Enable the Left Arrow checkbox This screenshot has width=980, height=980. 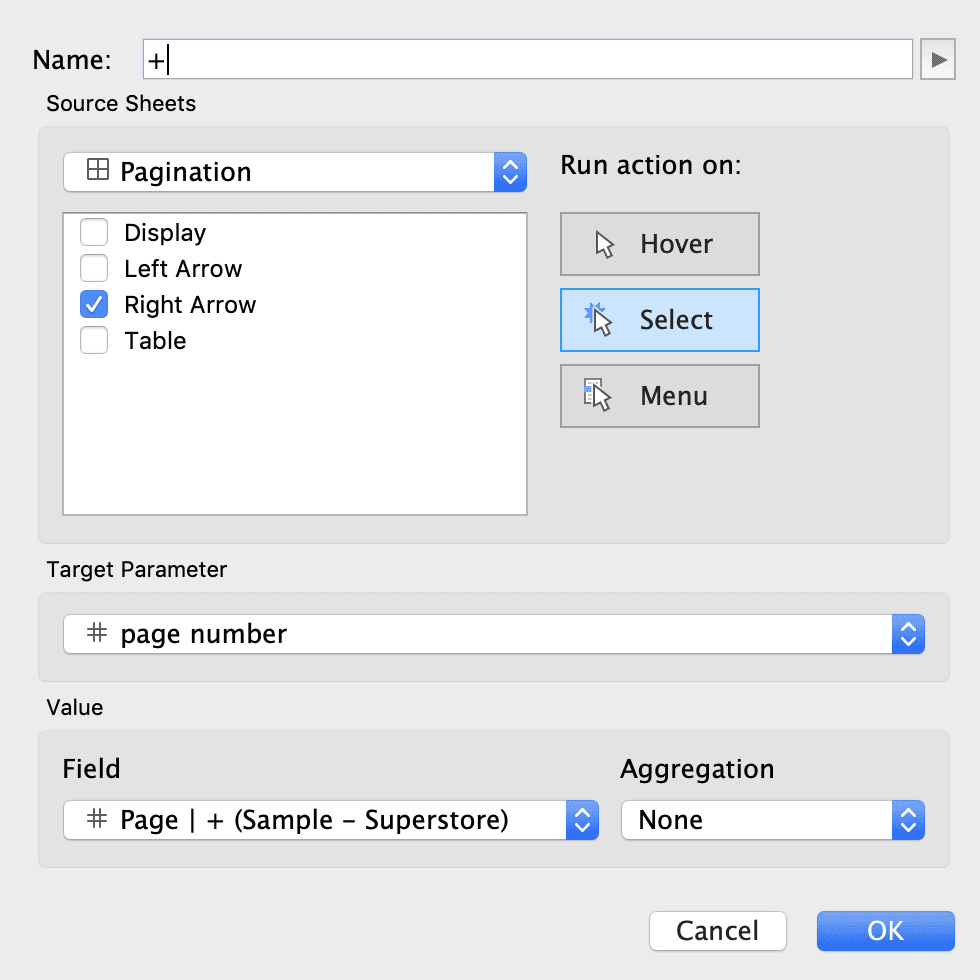[93, 267]
